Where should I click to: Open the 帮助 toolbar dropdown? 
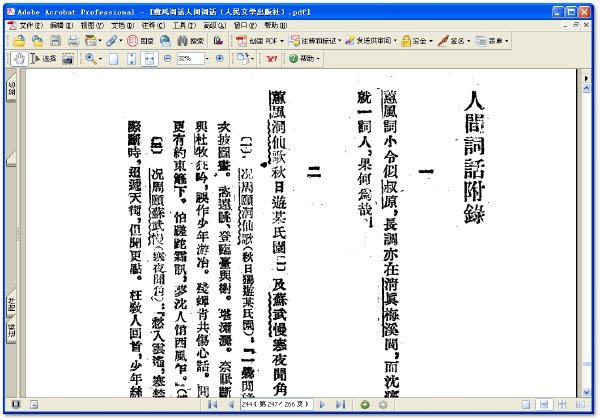318,59
